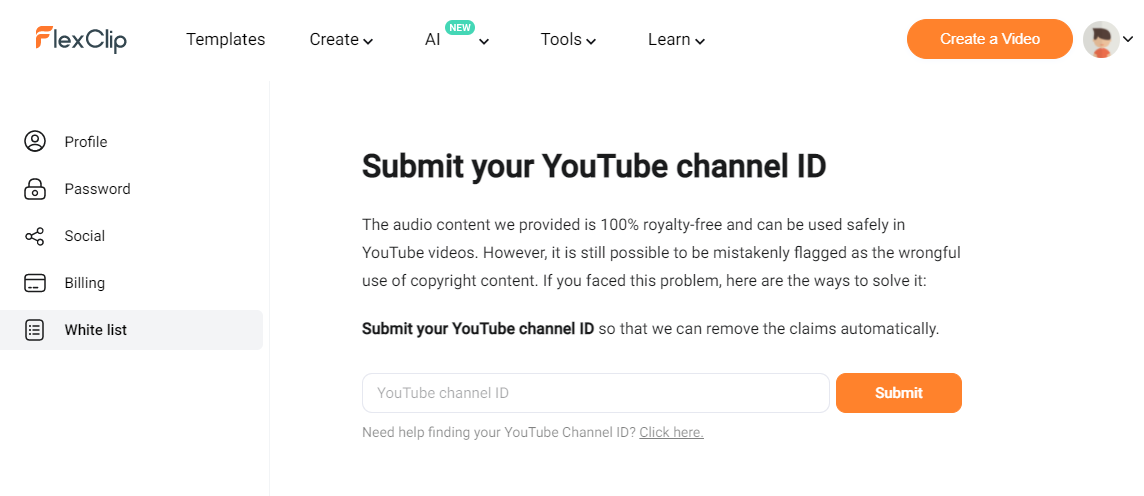Submit the YouTube channel ID
Image resolution: width=1144 pixels, height=496 pixels.
click(x=899, y=393)
